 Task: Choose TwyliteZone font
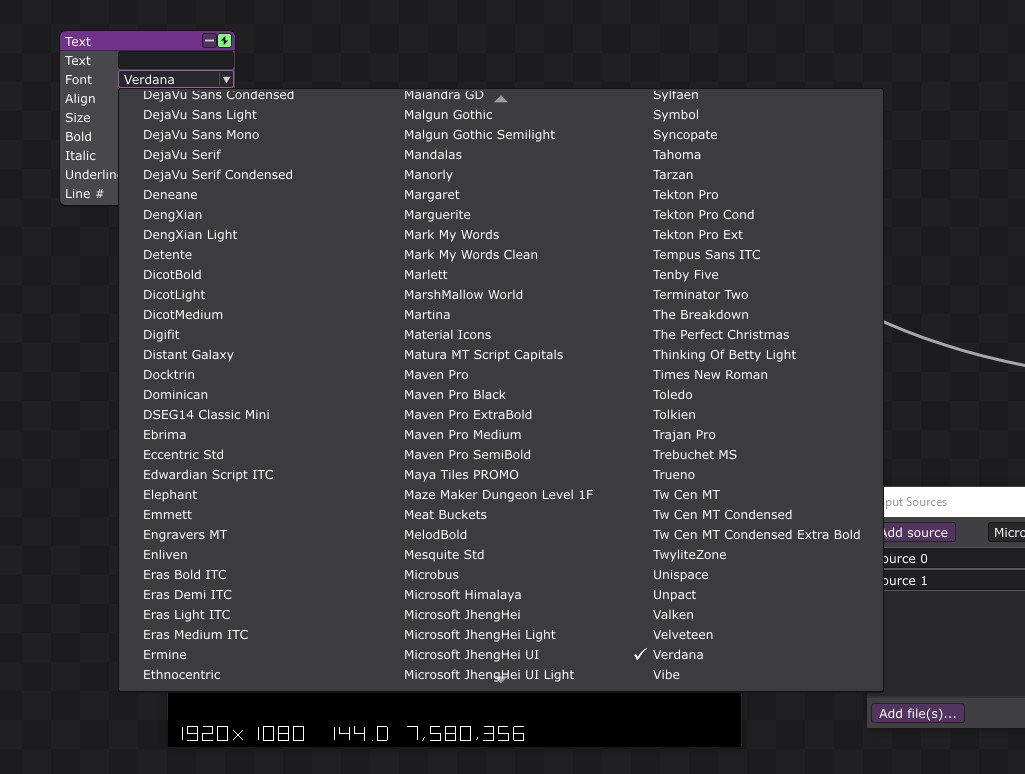point(689,554)
